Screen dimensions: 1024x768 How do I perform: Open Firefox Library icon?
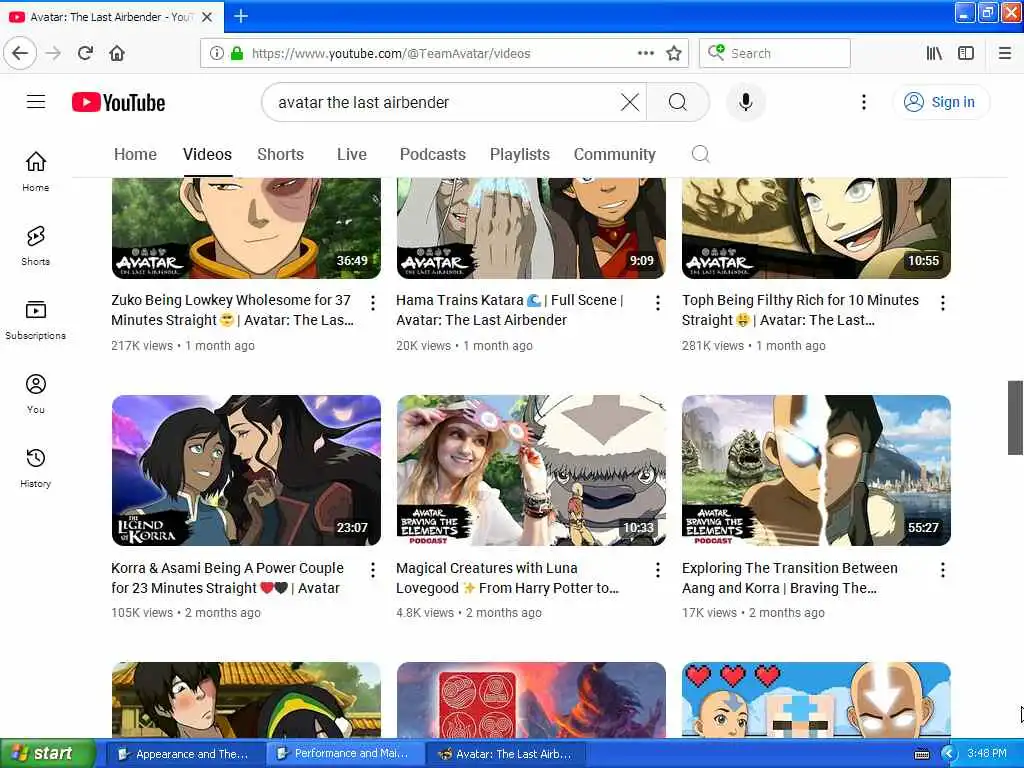click(934, 53)
